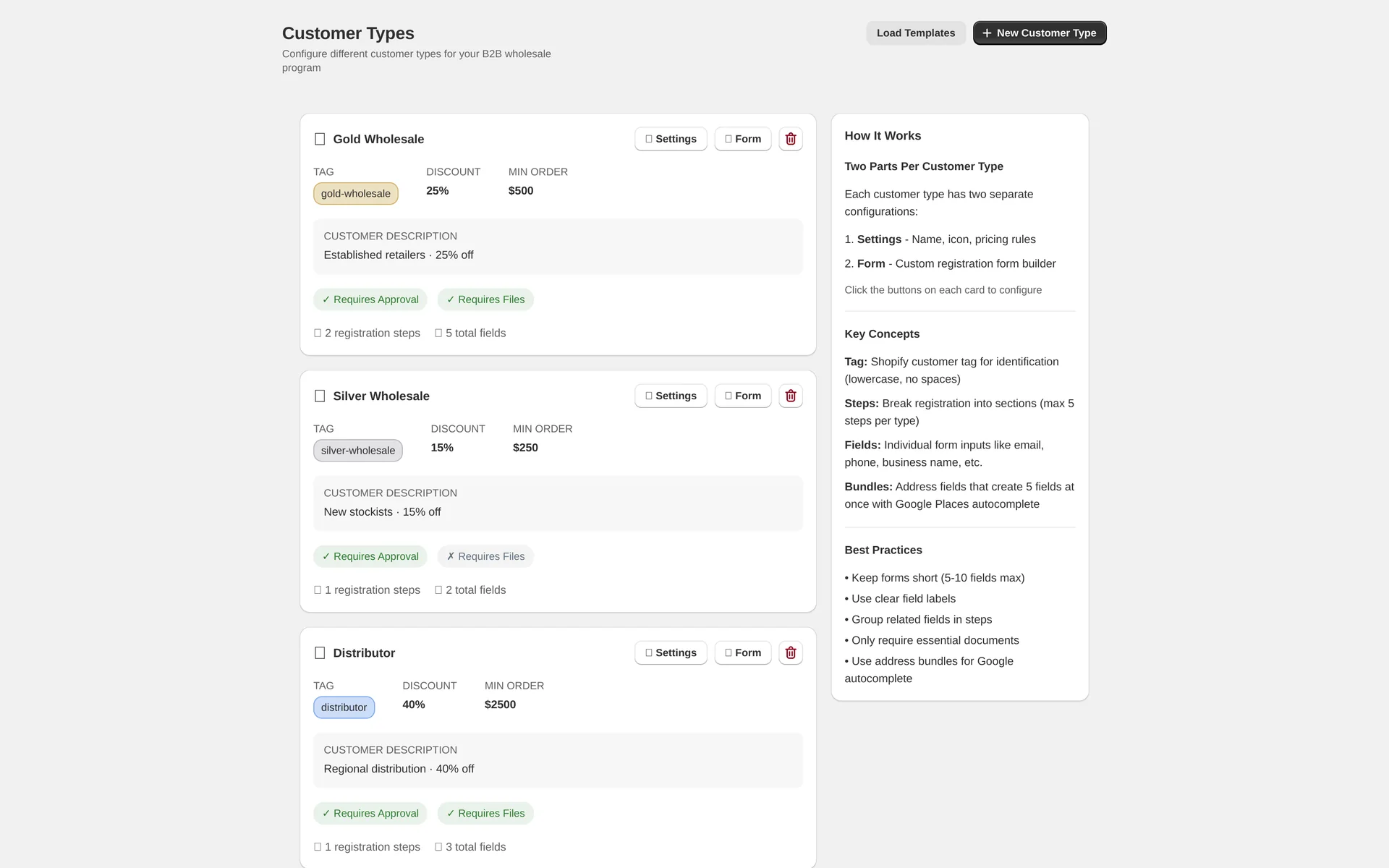
Task: Click '5 total fields' text
Action: tap(470, 333)
